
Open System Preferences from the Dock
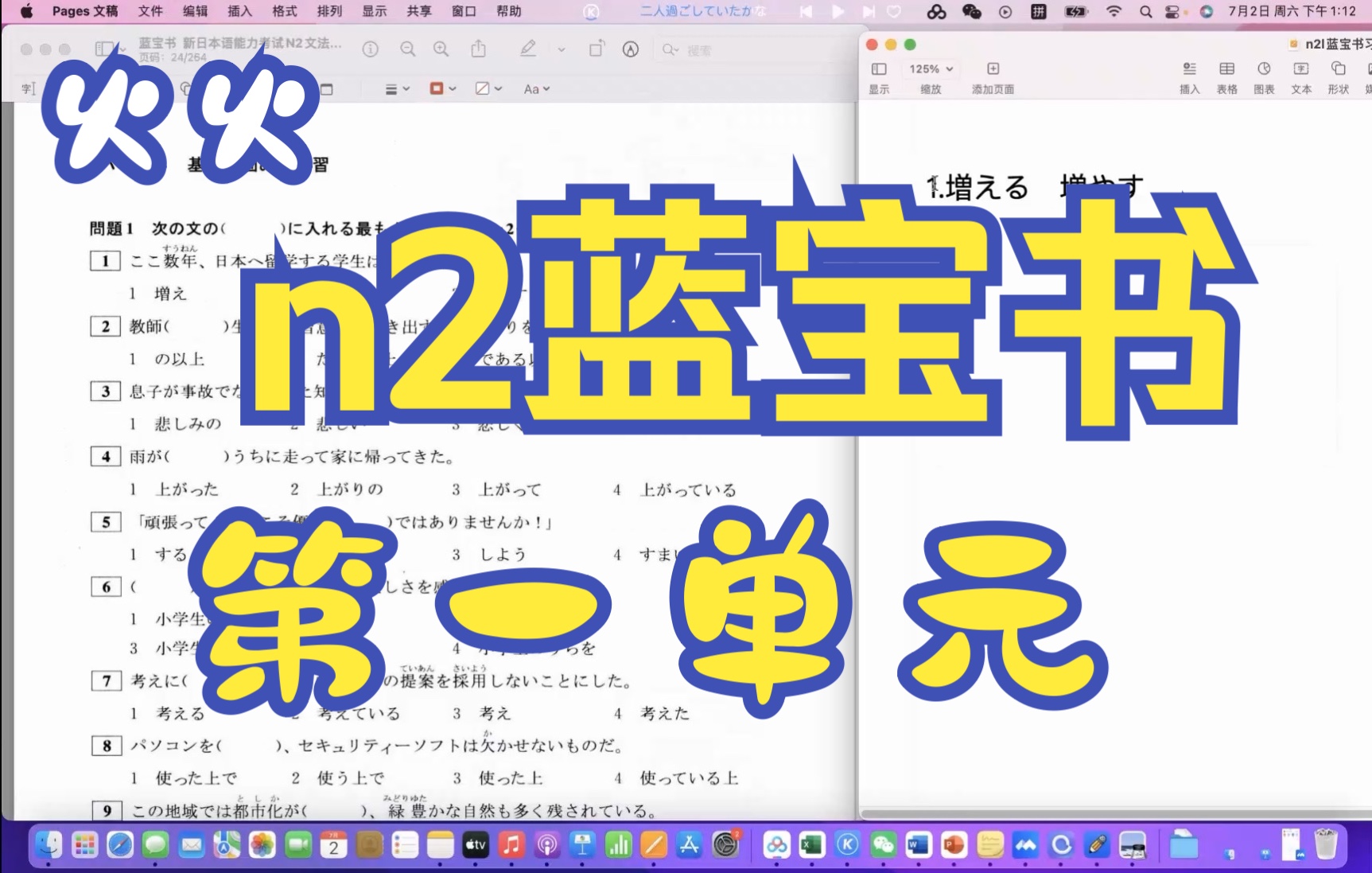click(725, 844)
